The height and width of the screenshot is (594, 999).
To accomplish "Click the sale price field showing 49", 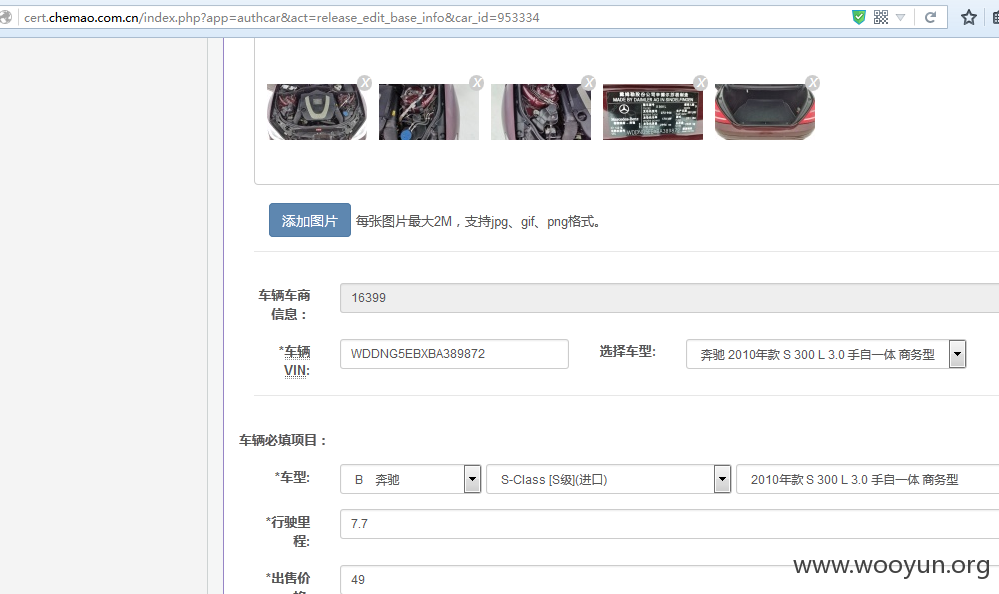I will click(x=669, y=579).
